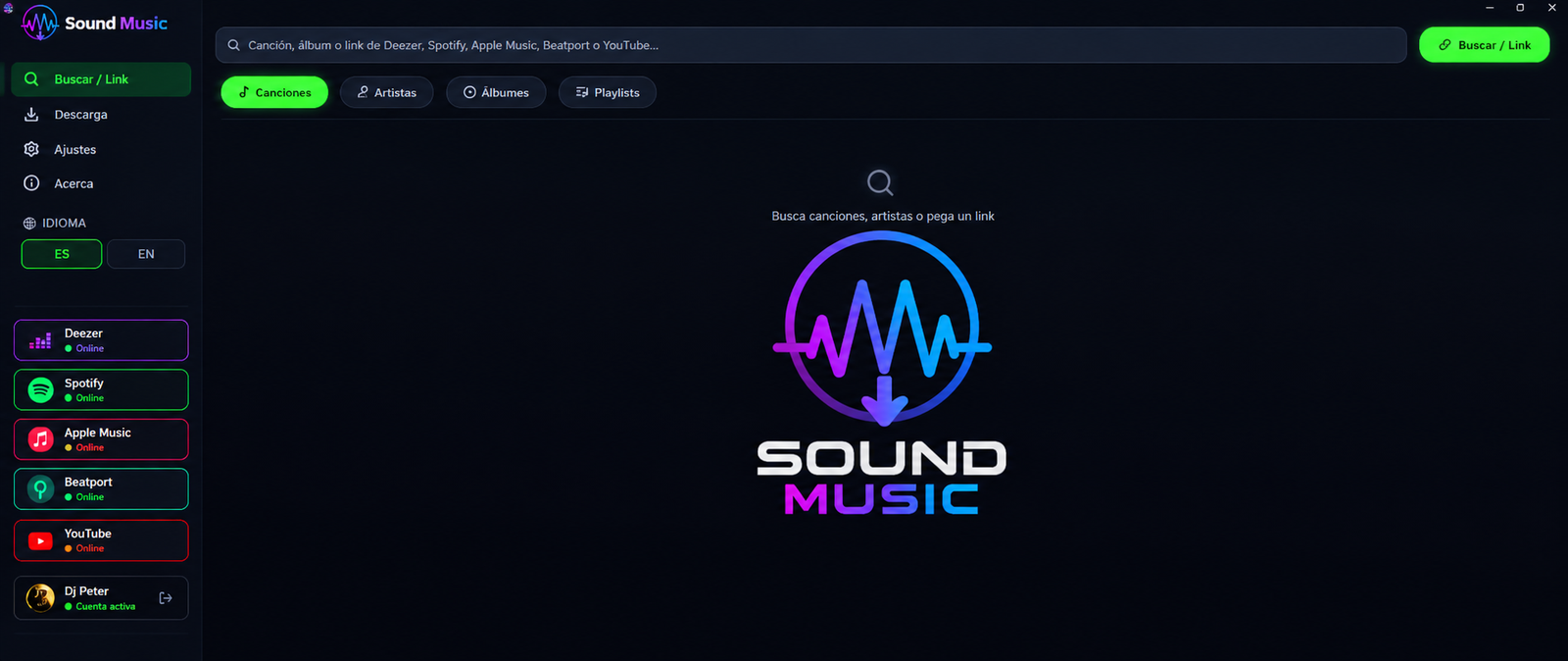The image size is (1568, 661).
Task: Click the Deezer equalizer icon
Action: [x=40, y=341]
